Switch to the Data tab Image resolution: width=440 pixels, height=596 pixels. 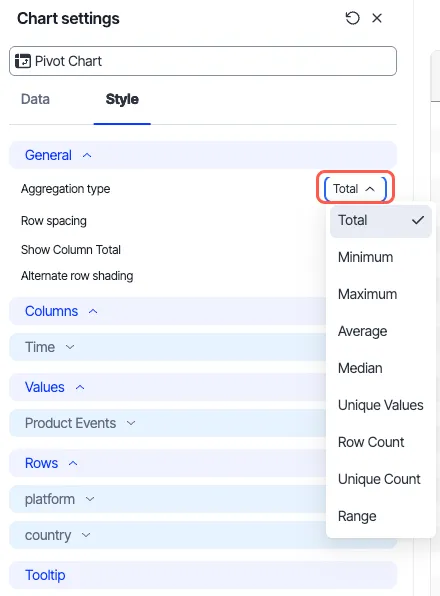pos(35,99)
